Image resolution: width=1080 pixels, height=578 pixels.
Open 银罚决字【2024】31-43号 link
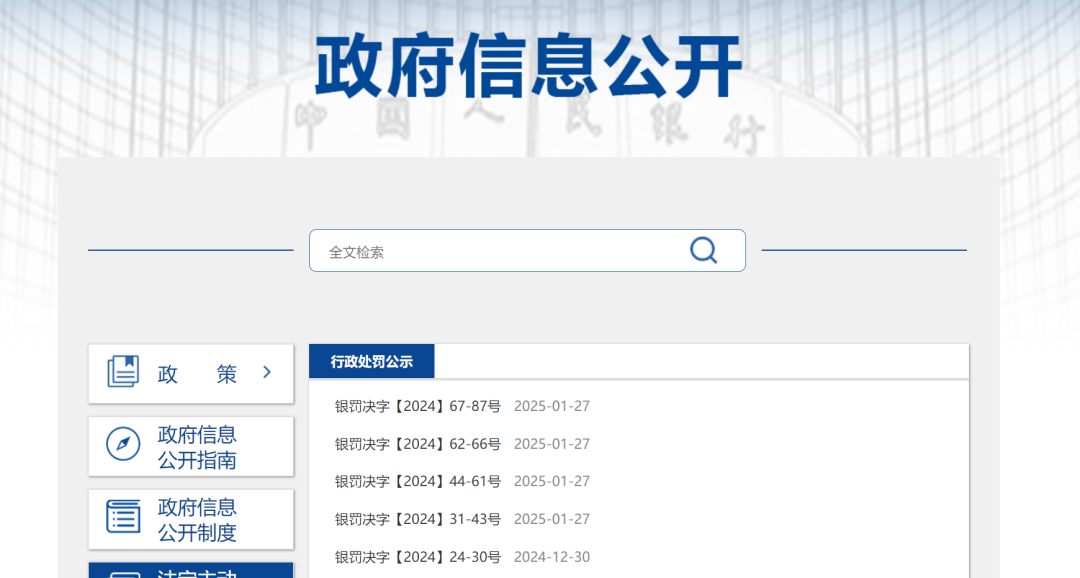(x=418, y=519)
